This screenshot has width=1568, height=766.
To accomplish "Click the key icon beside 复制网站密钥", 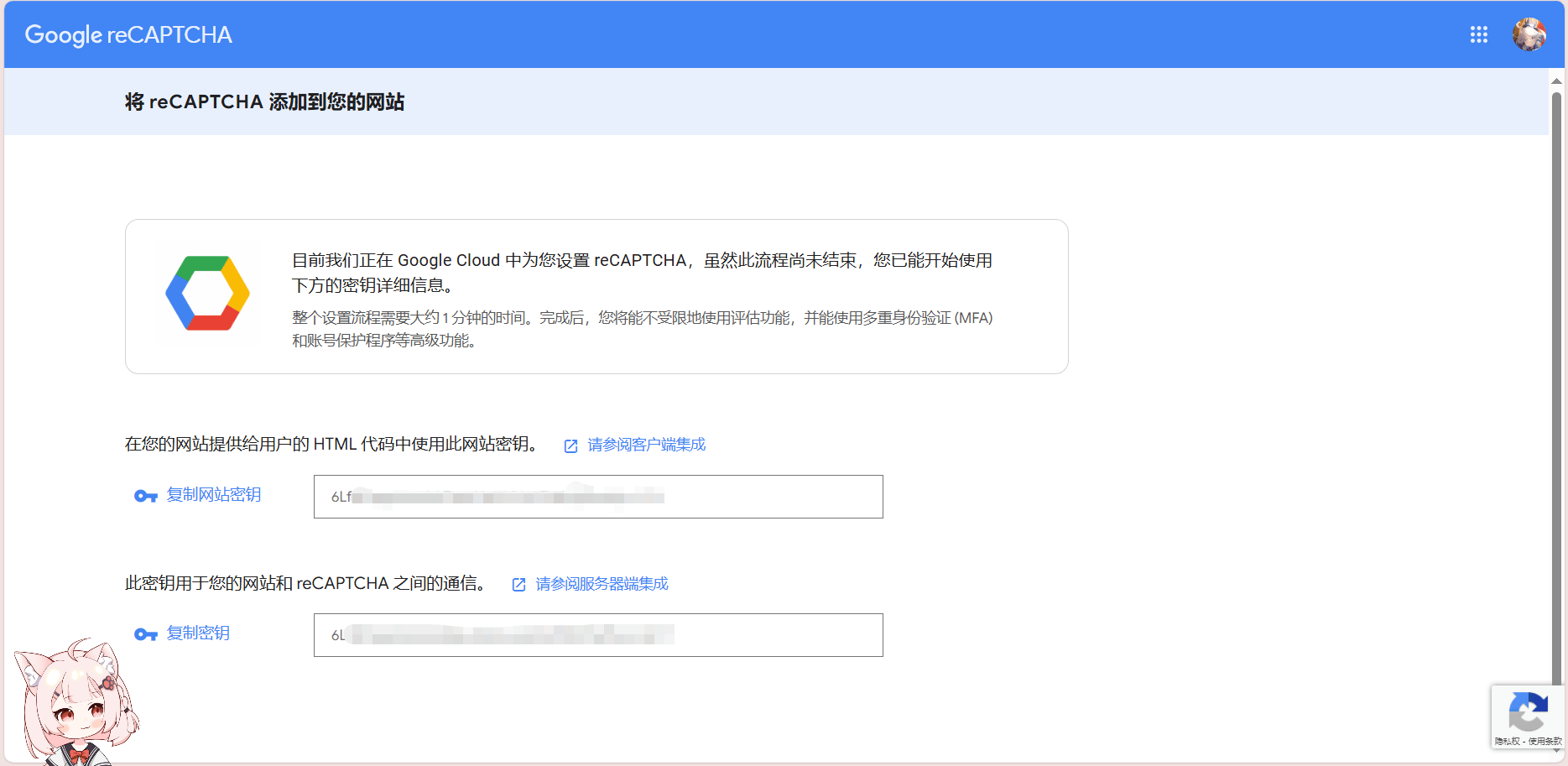I will (x=146, y=496).
